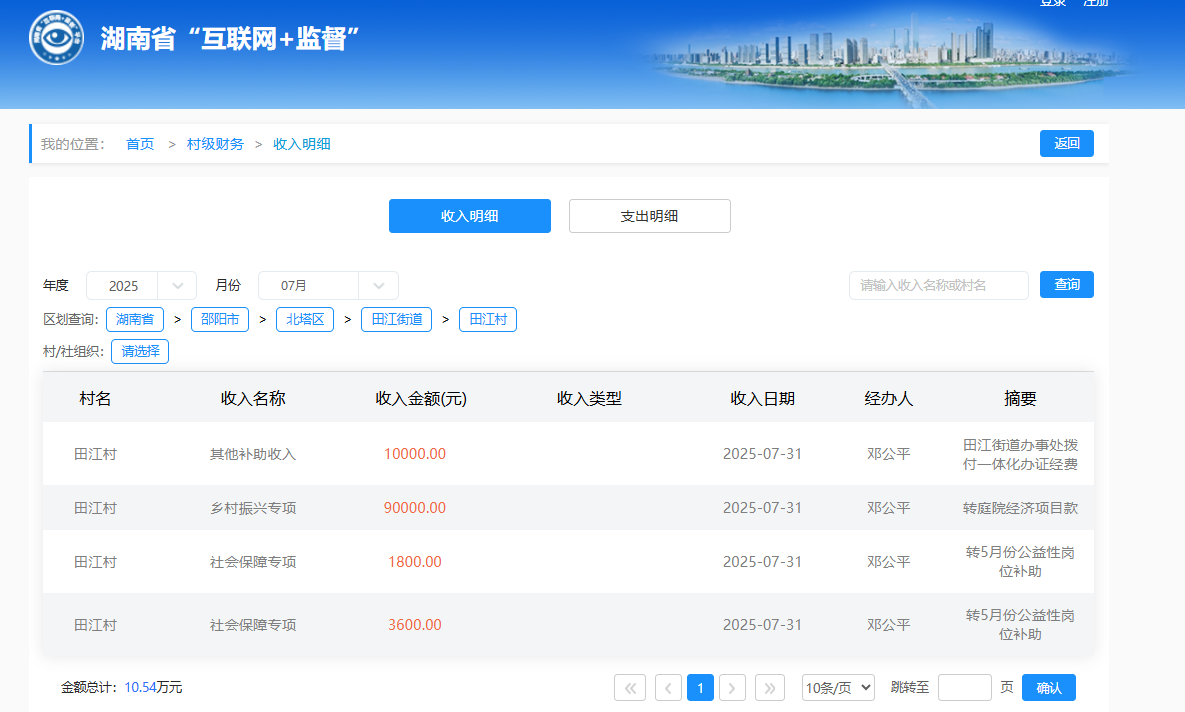The height and width of the screenshot is (712, 1185).
Task: Go to the first page of results
Action: point(630,688)
